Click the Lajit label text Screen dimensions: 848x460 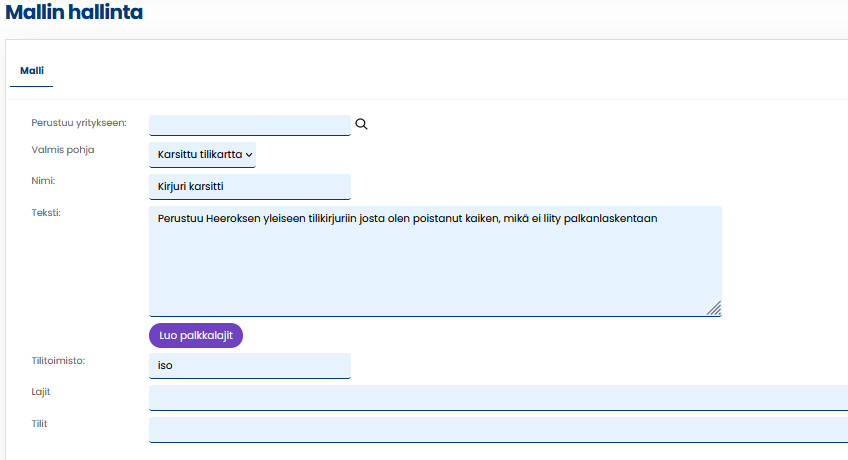[x=41, y=392]
